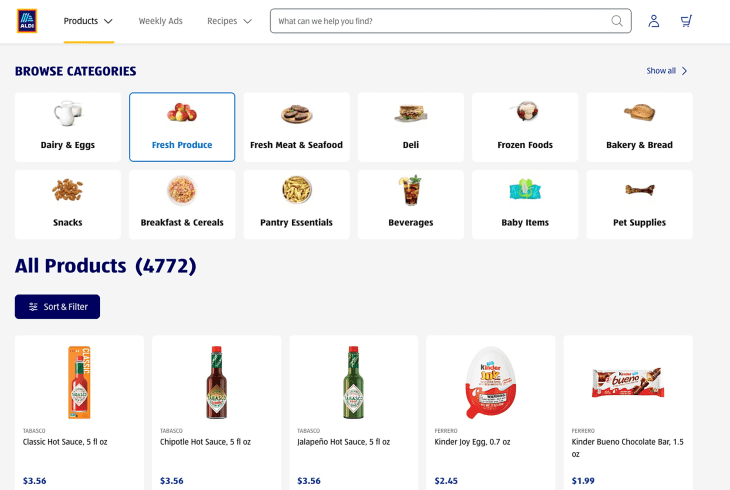Click the ALDI logo
Viewport: 730px width, 490px height.
27,21
